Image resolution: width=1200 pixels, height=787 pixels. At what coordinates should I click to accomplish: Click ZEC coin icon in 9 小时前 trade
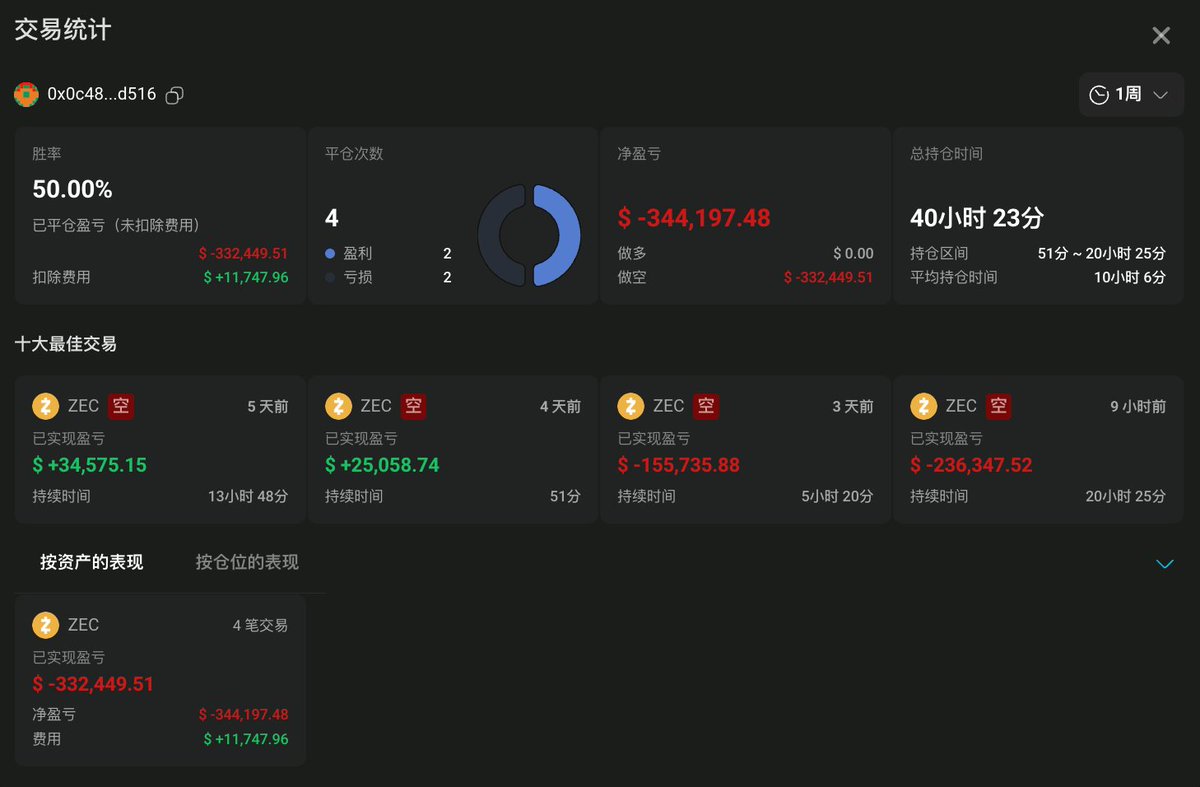pyautogui.click(x=924, y=406)
